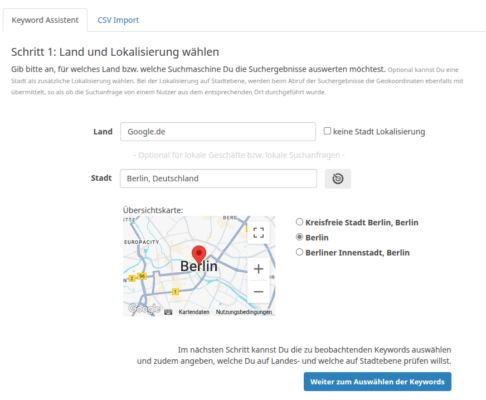This screenshot has height=400, width=486.
Task: Click 'Weiter zum Auswählen der Keywords' button
Action: [x=377, y=382]
